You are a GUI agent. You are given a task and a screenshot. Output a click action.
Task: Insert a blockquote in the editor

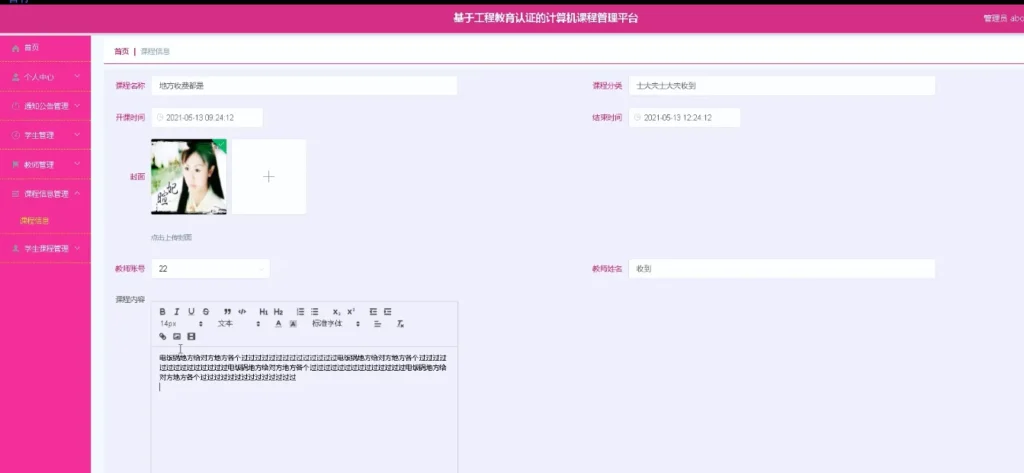tap(228, 311)
